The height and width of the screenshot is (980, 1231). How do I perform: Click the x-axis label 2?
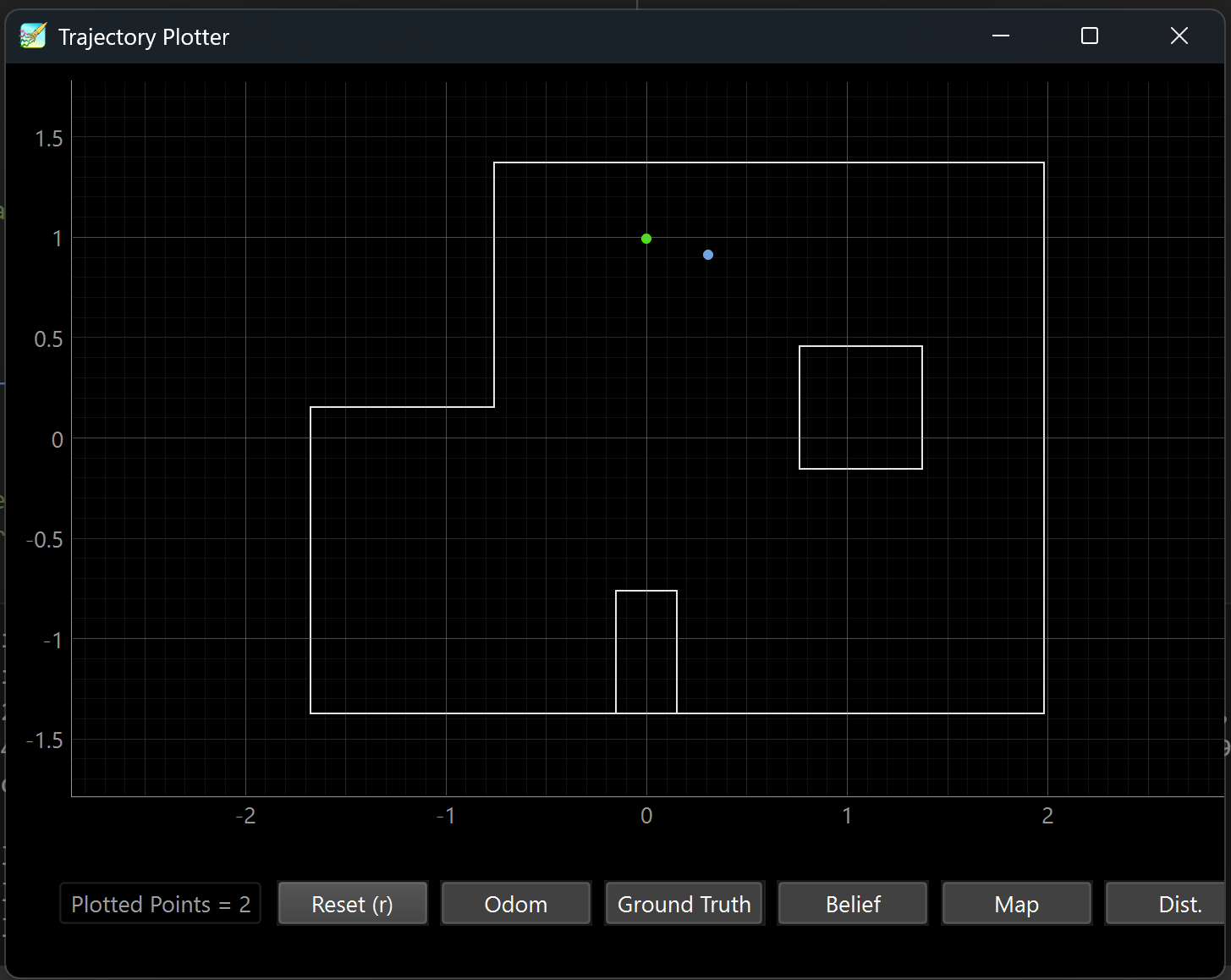pyautogui.click(x=1047, y=816)
